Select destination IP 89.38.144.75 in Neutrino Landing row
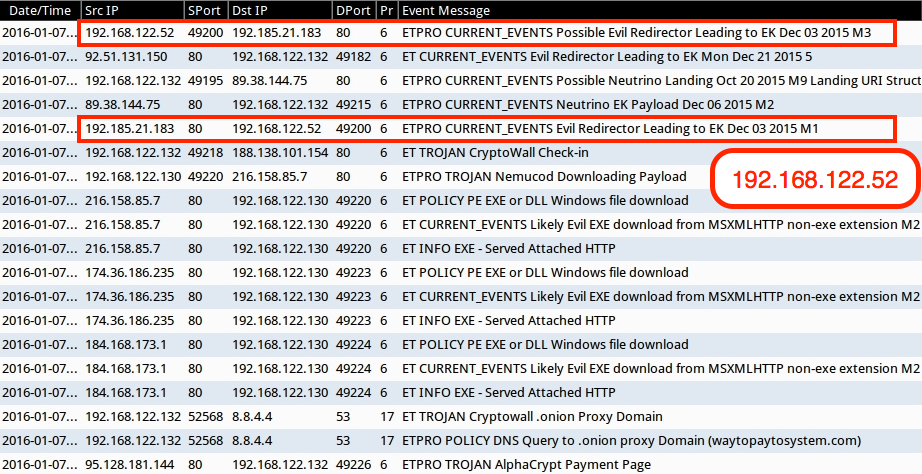 point(270,81)
